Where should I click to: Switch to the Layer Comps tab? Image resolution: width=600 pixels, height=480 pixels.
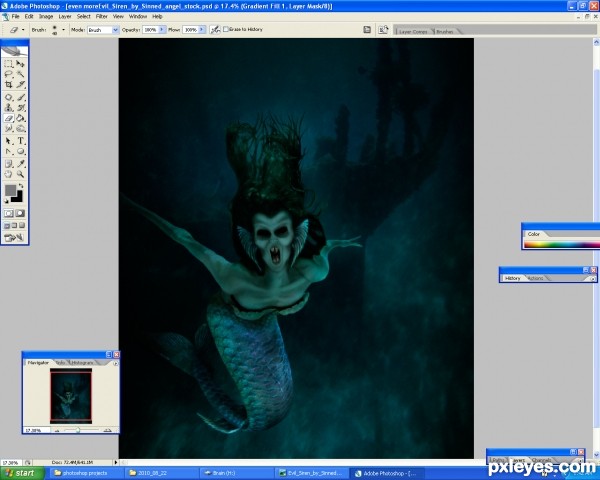(x=413, y=32)
